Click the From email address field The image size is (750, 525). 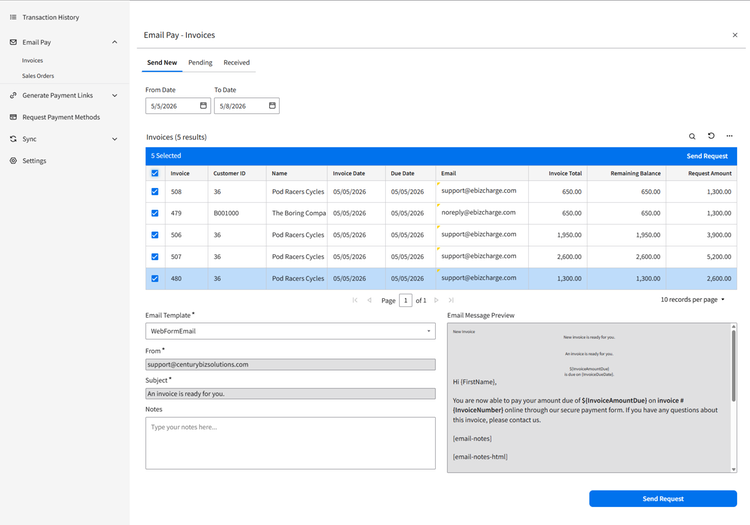point(290,364)
